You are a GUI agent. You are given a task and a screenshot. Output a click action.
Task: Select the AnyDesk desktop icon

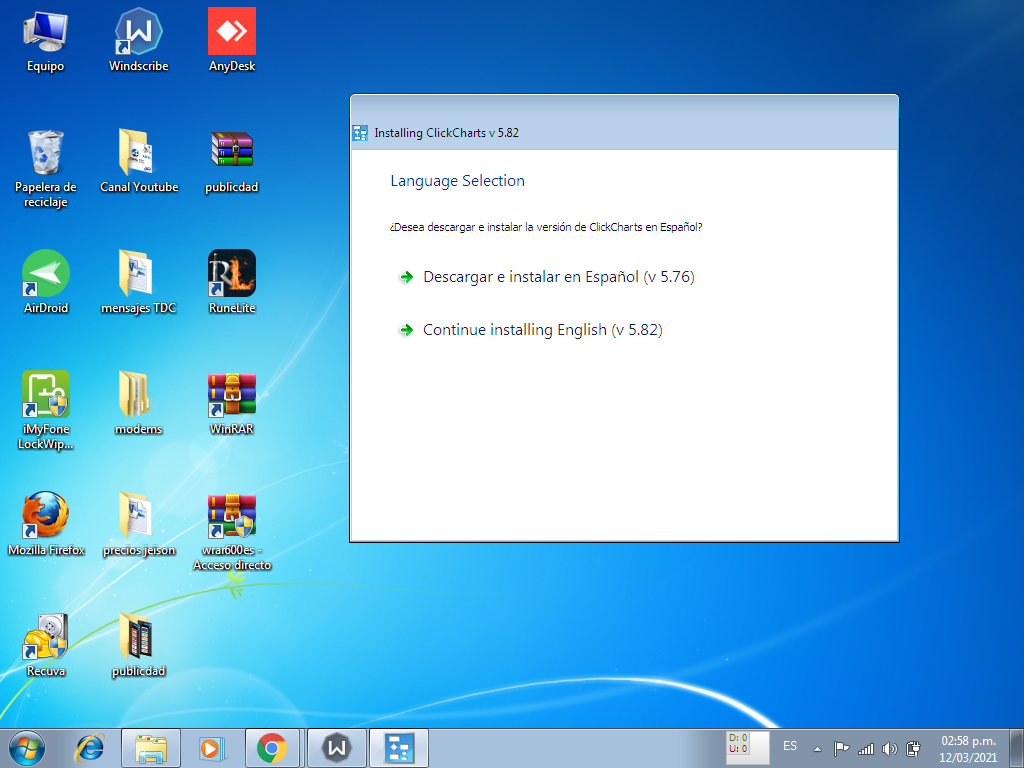pyautogui.click(x=232, y=40)
